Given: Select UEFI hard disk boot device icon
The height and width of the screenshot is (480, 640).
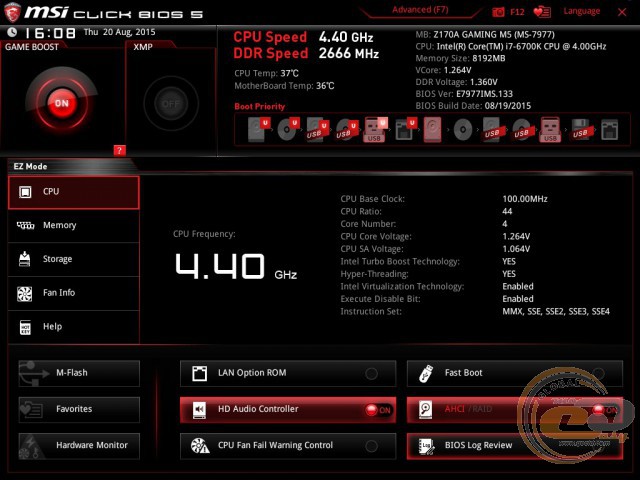Looking at the screenshot, I should click(x=259, y=129).
